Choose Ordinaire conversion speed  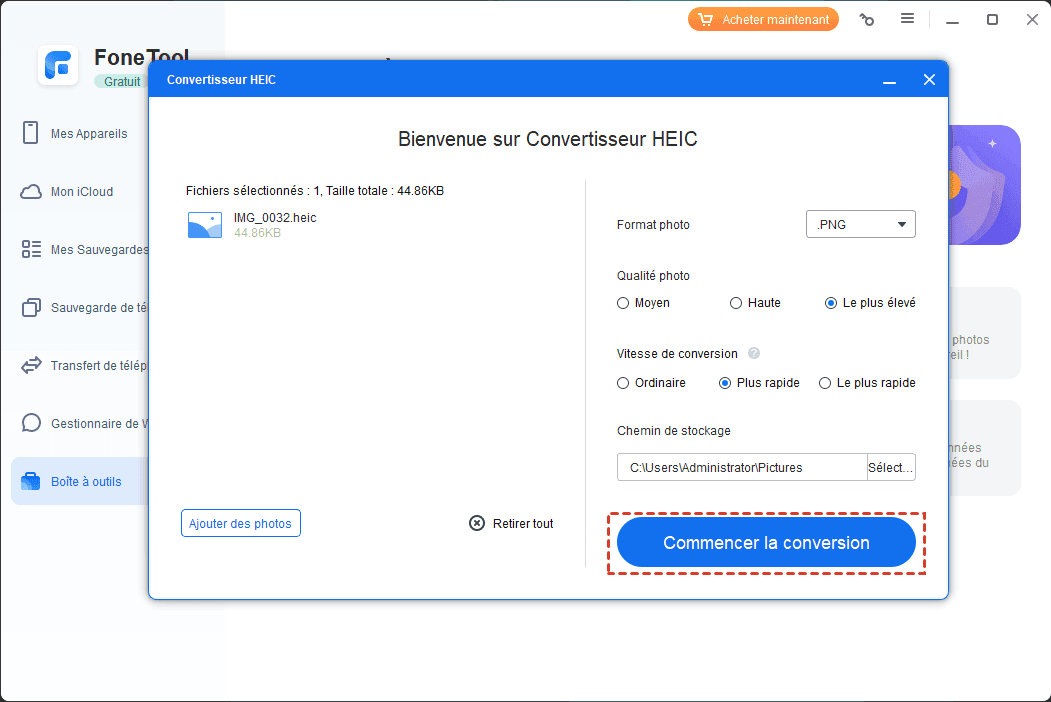pyautogui.click(x=623, y=383)
